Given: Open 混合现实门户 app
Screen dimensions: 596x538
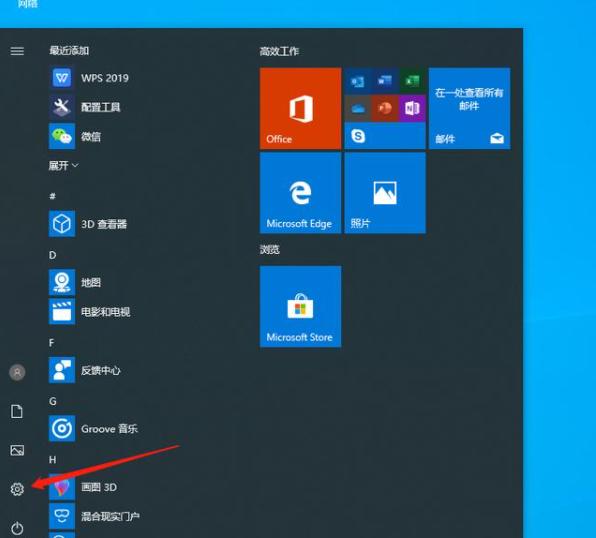Looking at the screenshot, I should pyautogui.click(x=95, y=516).
